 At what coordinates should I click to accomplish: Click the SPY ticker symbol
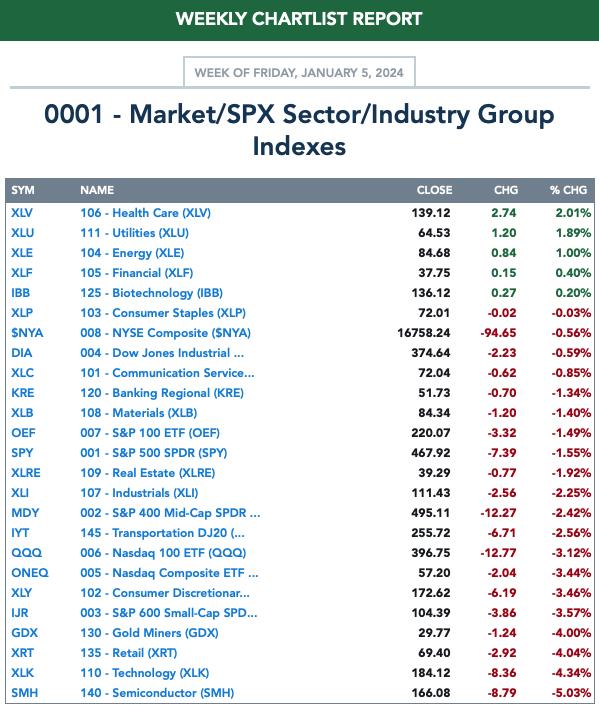(x=22, y=452)
